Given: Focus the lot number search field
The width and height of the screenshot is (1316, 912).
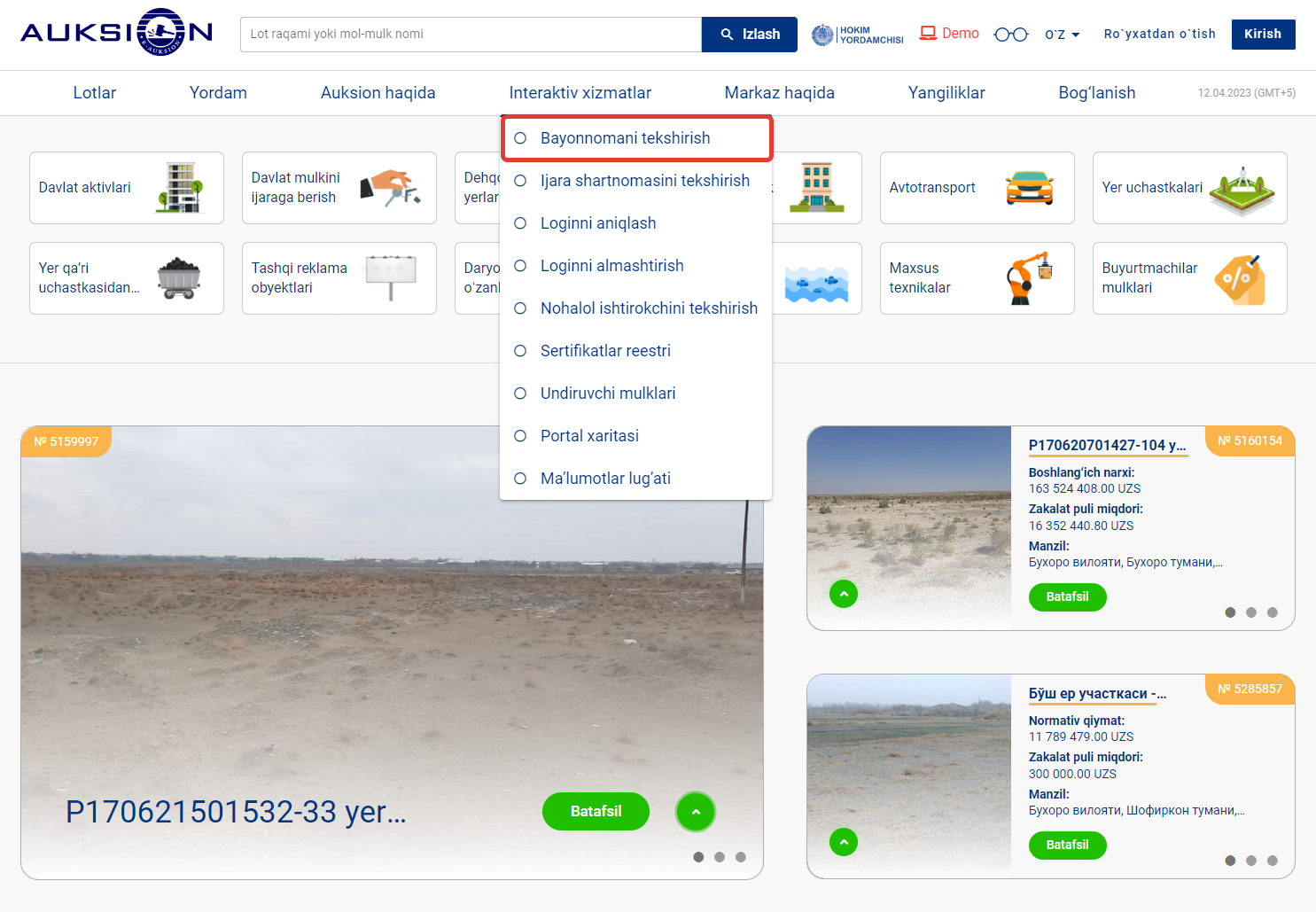Looking at the screenshot, I should tap(471, 35).
